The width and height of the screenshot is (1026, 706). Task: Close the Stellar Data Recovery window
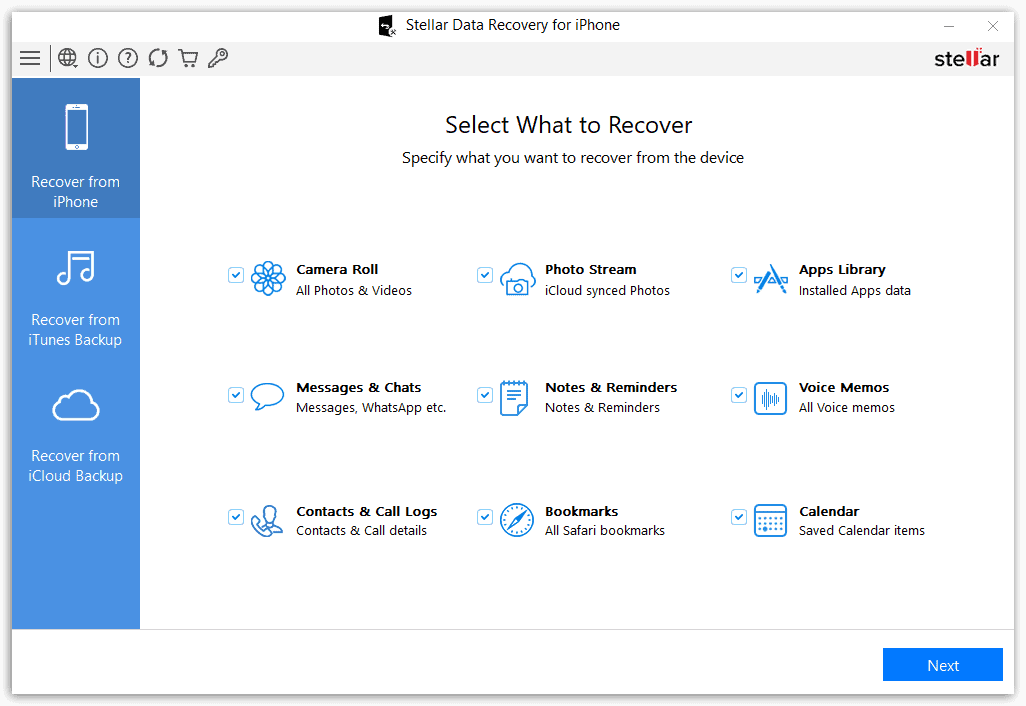coord(993,26)
